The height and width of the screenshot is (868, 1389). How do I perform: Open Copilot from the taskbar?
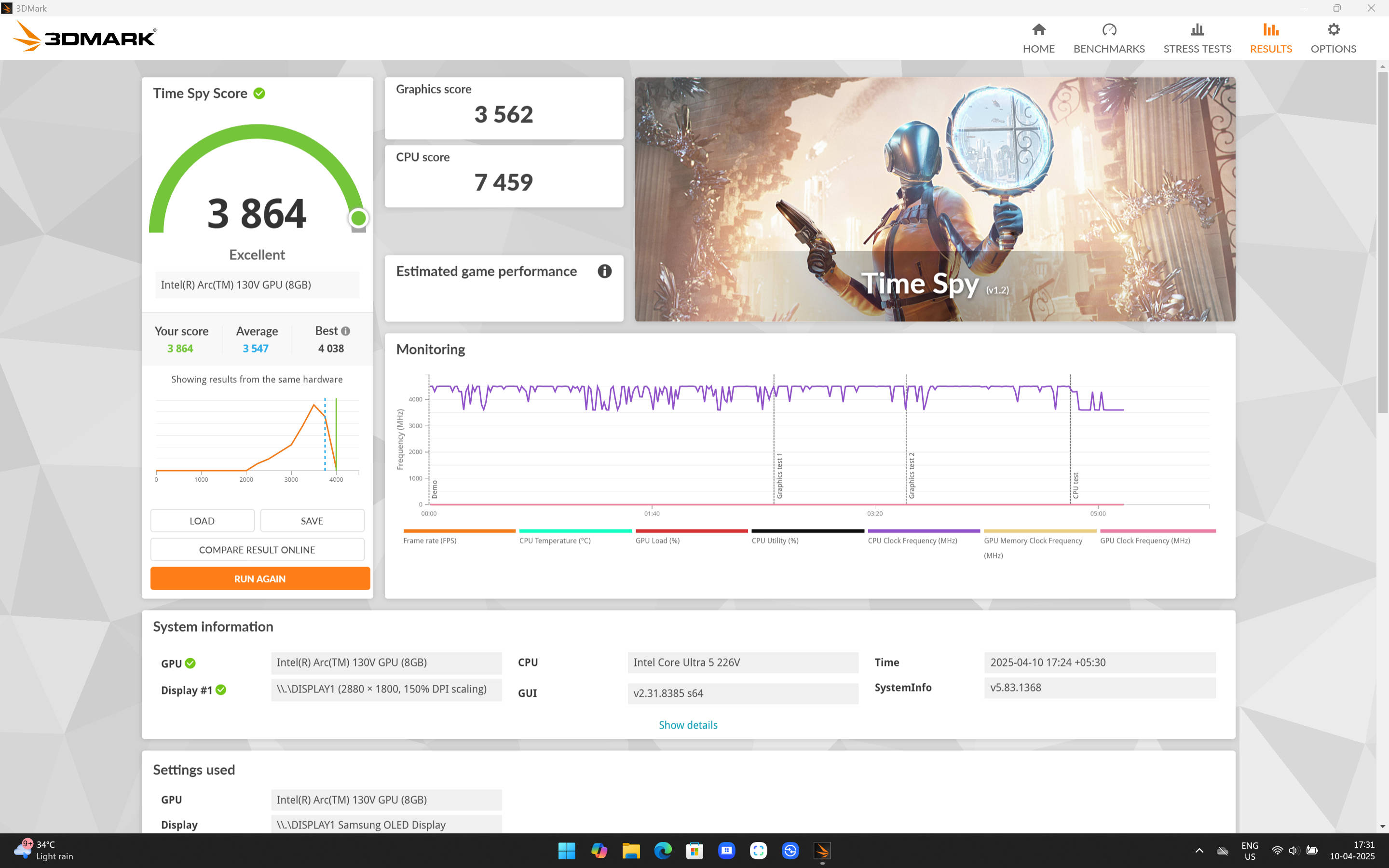tap(599, 850)
